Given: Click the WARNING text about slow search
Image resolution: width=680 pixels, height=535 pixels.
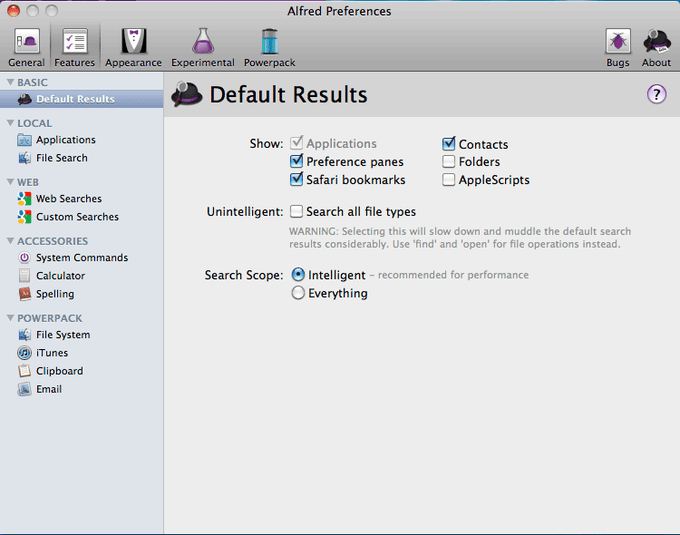Looking at the screenshot, I should pos(460,238).
